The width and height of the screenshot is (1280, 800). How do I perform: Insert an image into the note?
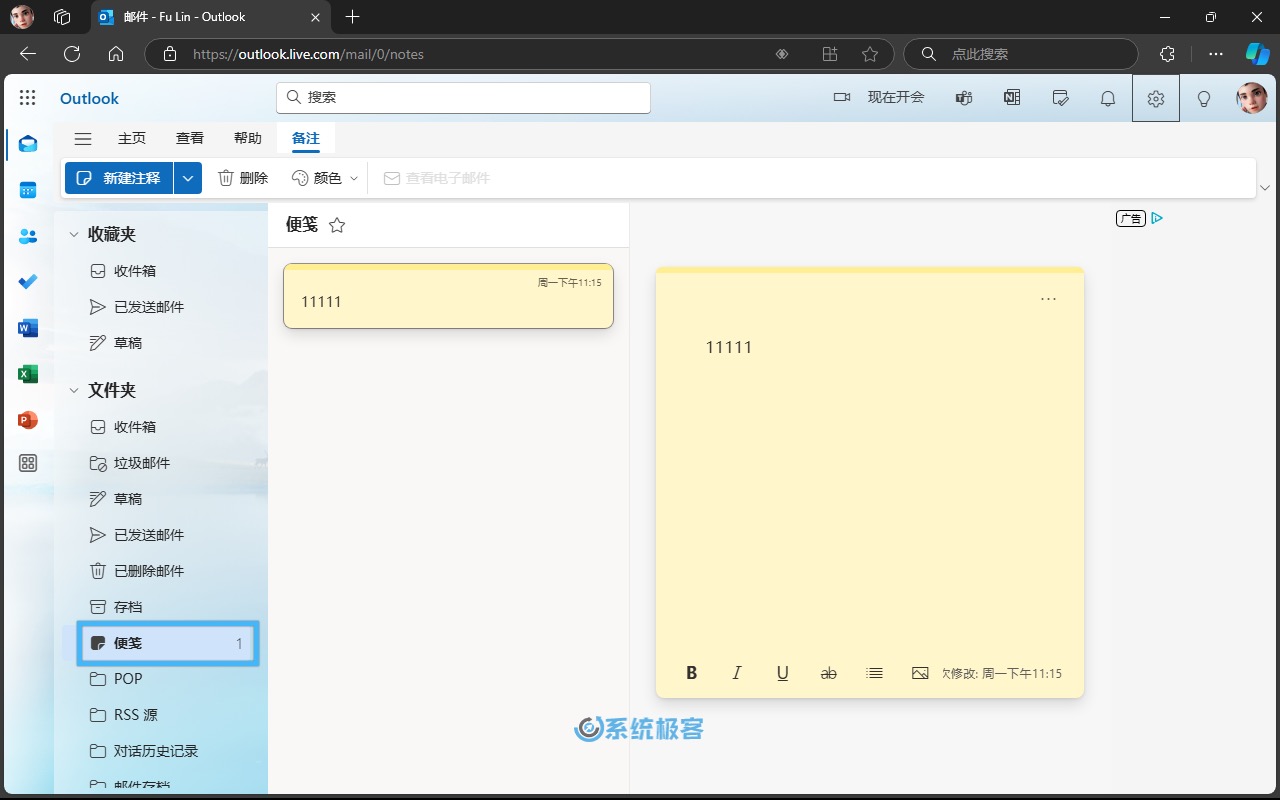click(x=920, y=673)
